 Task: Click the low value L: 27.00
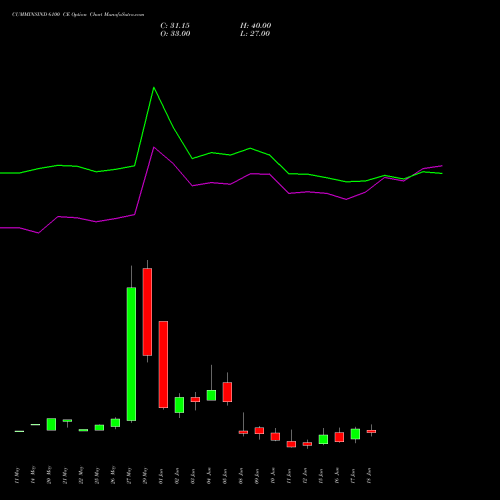tap(255, 34)
